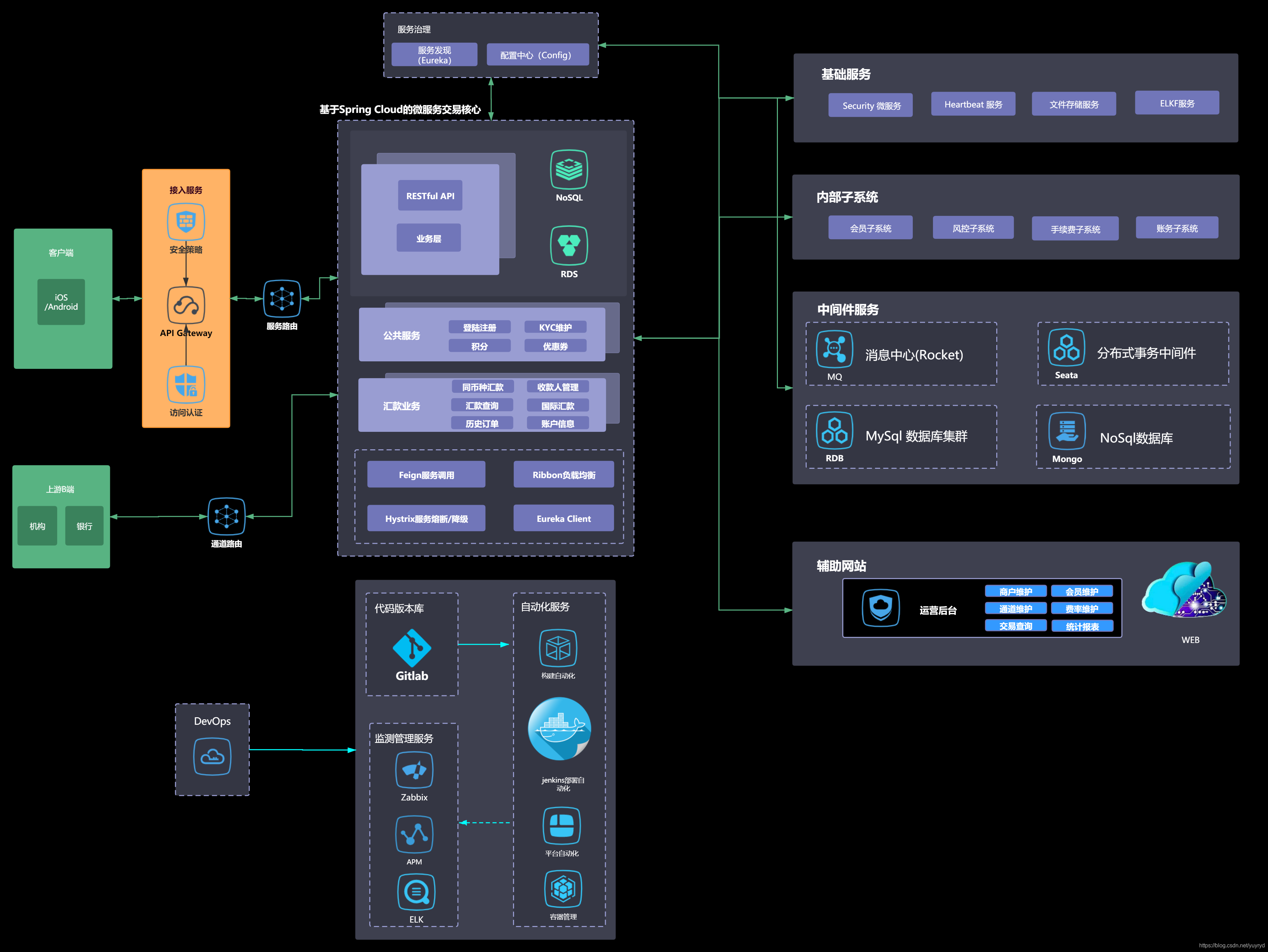Select the 业务层 block

(x=429, y=238)
